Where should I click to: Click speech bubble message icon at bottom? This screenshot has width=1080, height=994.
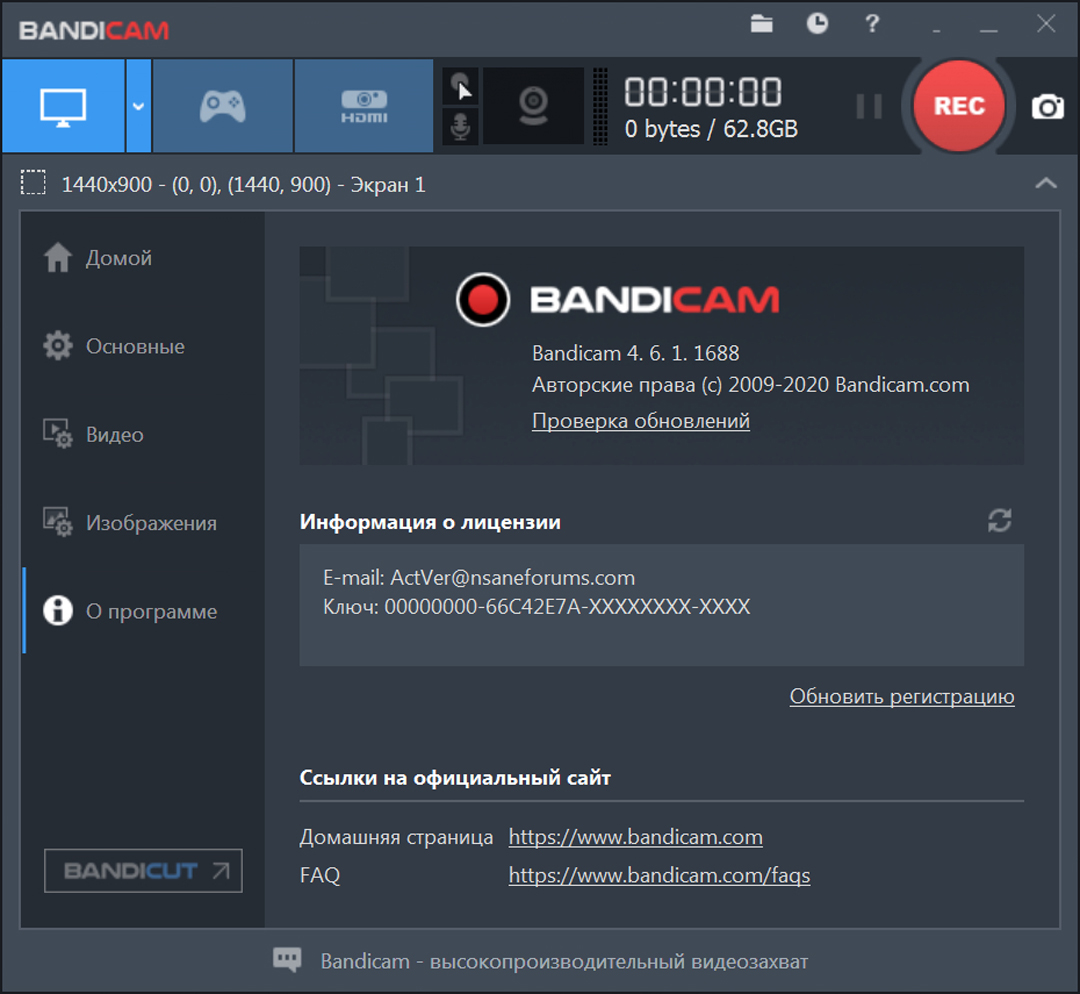coord(287,960)
